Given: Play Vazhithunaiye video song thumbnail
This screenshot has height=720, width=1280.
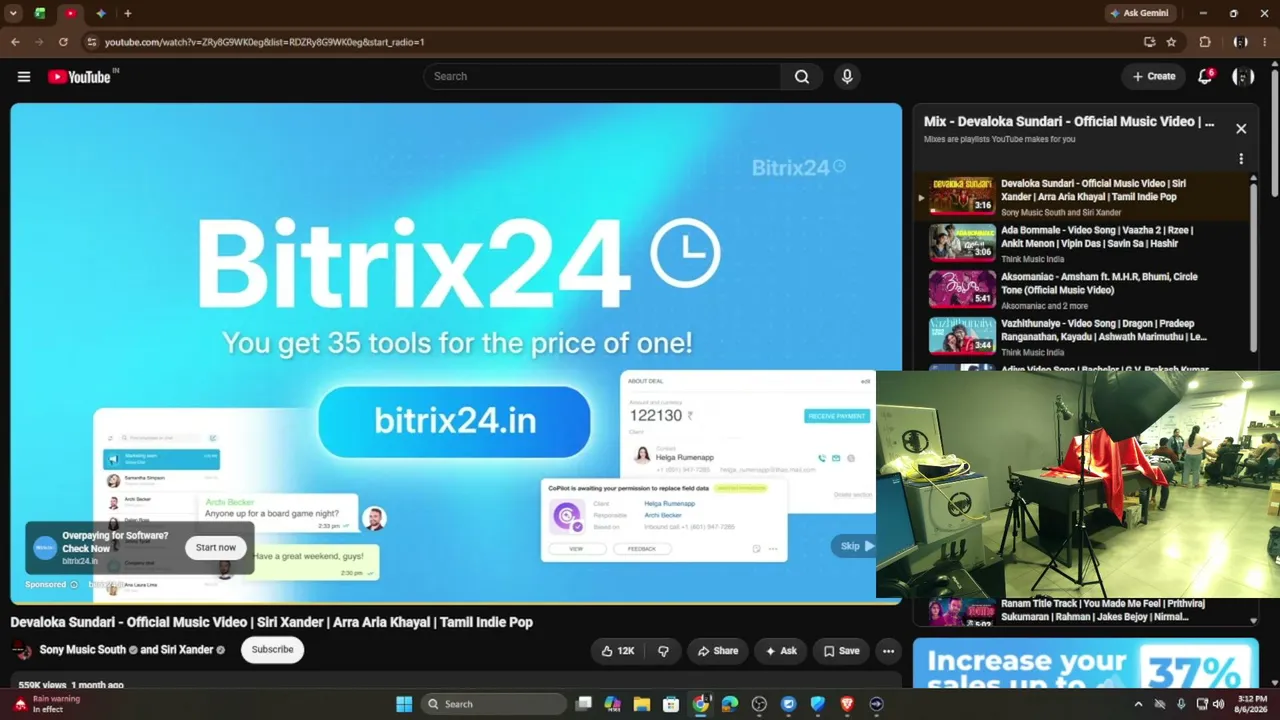Looking at the screenshot, I should pyautogui.click(x=962, y=336).
